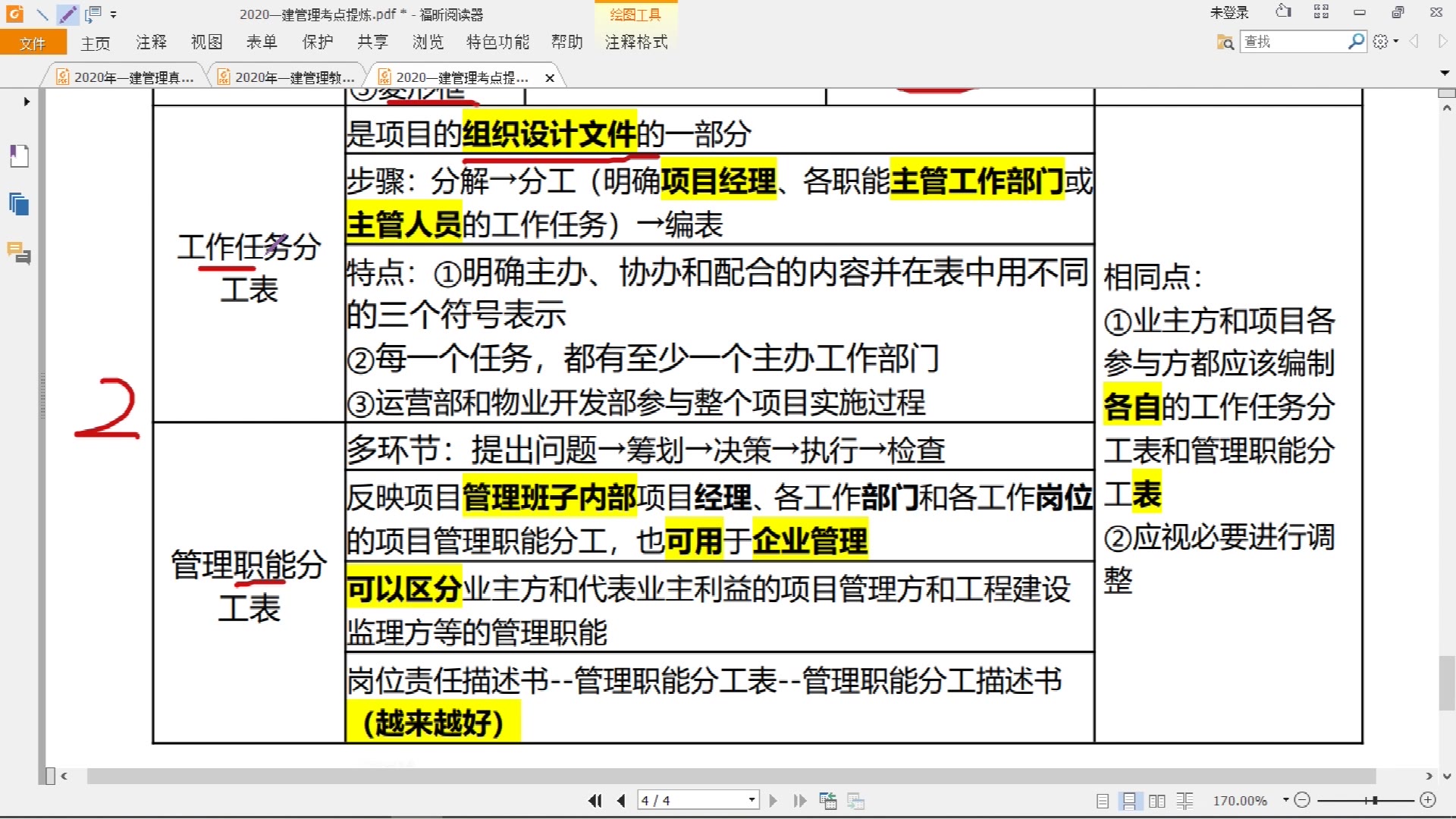Switch to the 保护 ribbon tab
The image size is (1456, 819).
point(317,42)
